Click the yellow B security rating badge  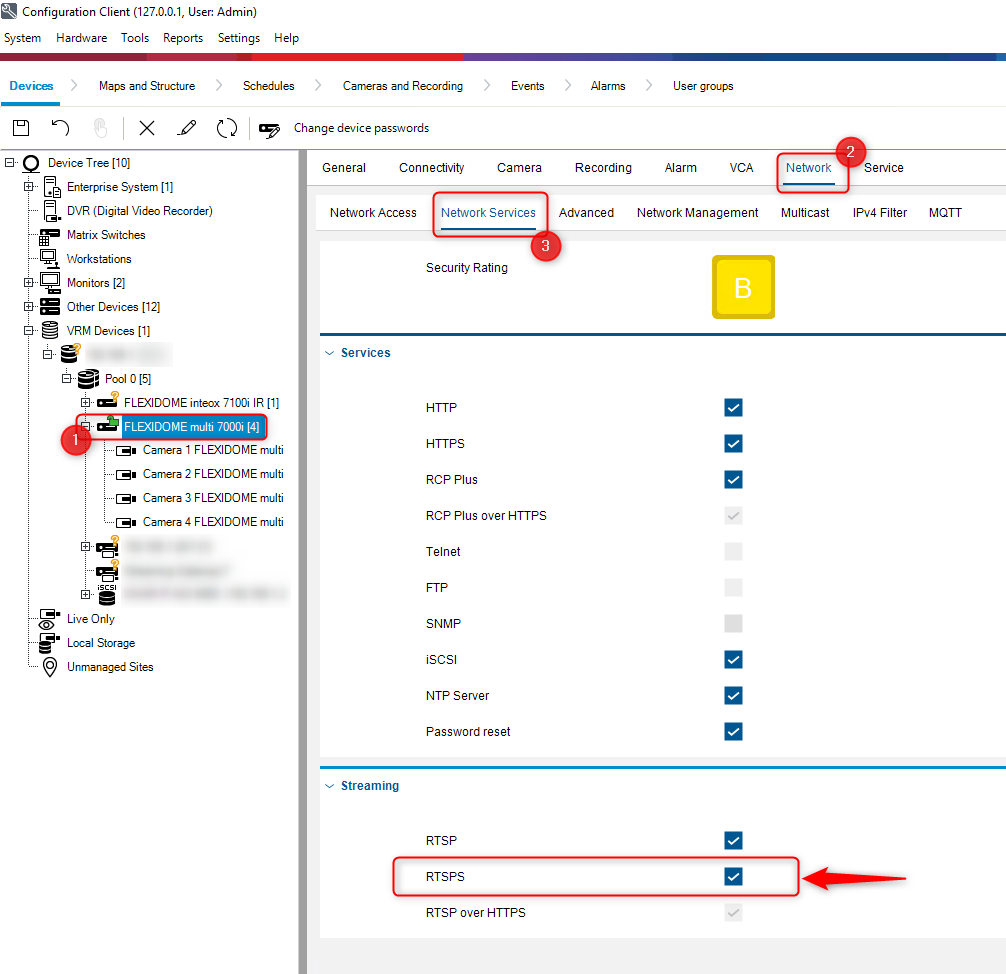pyautogui.click(x=743, y=288)
